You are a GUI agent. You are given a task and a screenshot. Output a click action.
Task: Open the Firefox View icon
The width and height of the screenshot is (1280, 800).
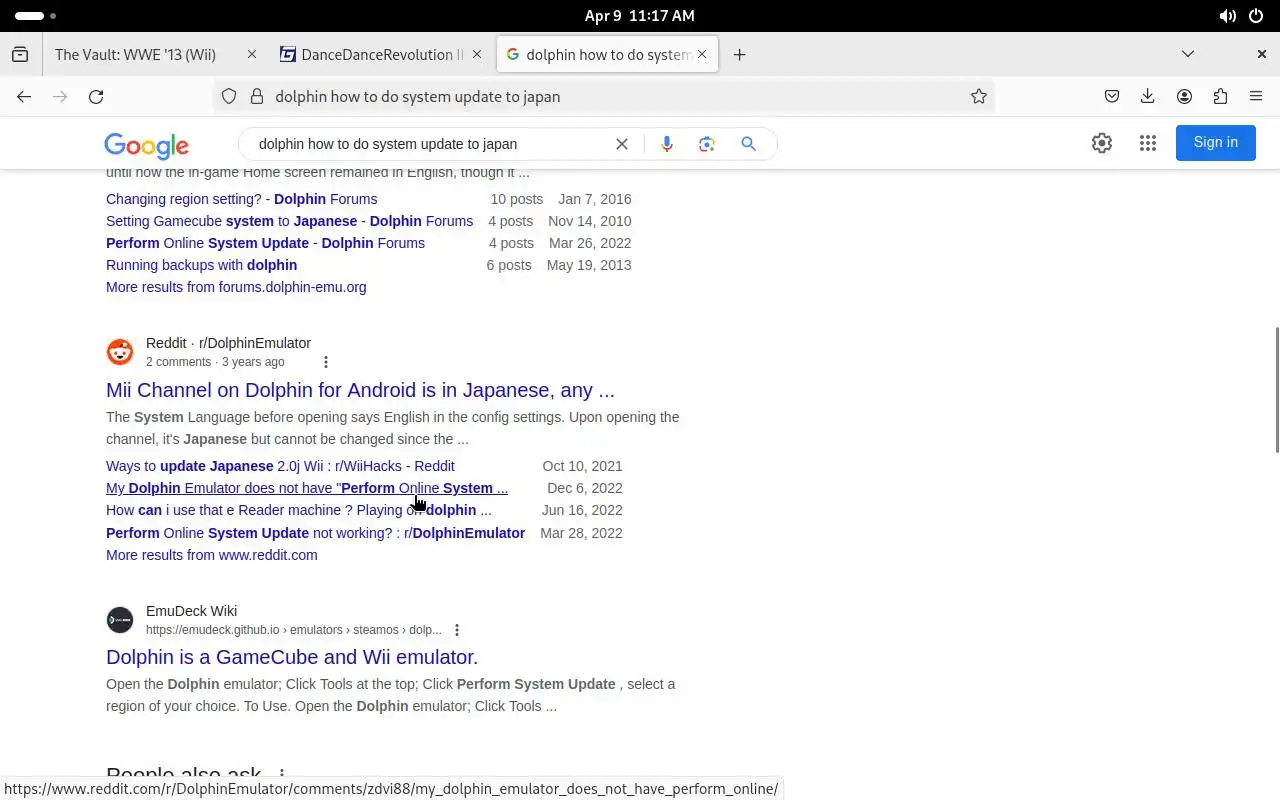[x=20, y=55]
